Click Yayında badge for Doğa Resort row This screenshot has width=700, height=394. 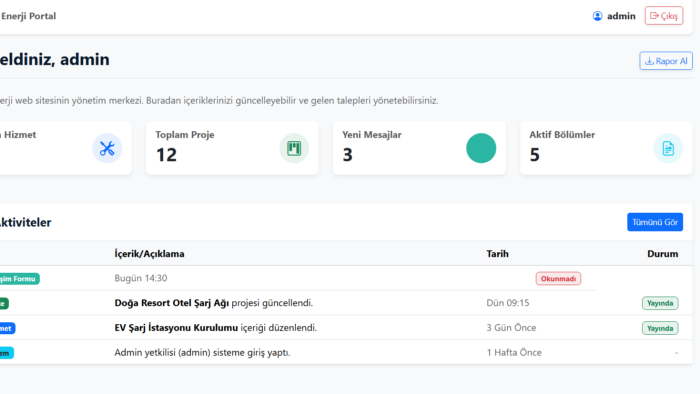coord(660,303)
